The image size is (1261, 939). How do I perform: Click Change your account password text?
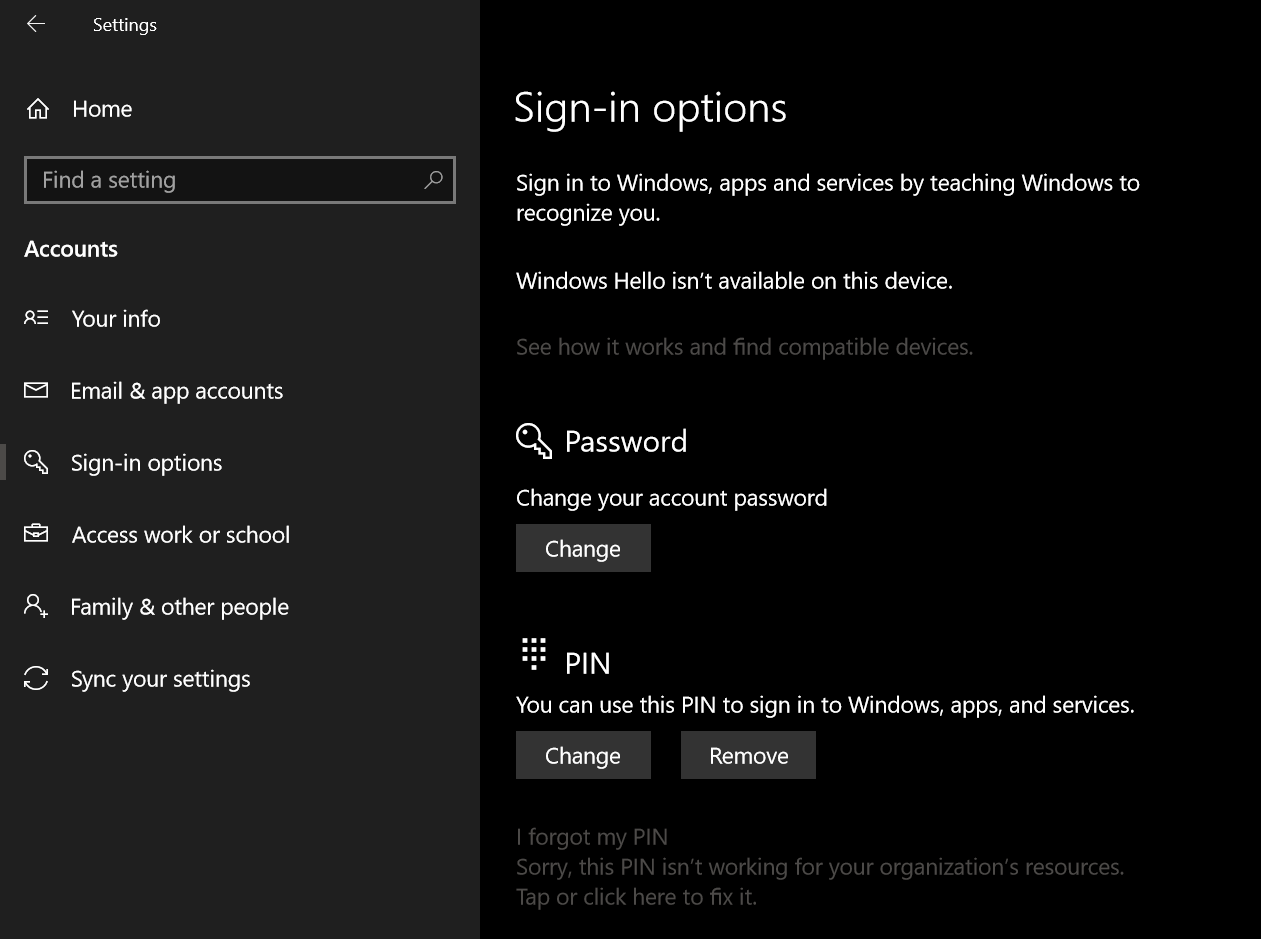(x=672, y=498)
